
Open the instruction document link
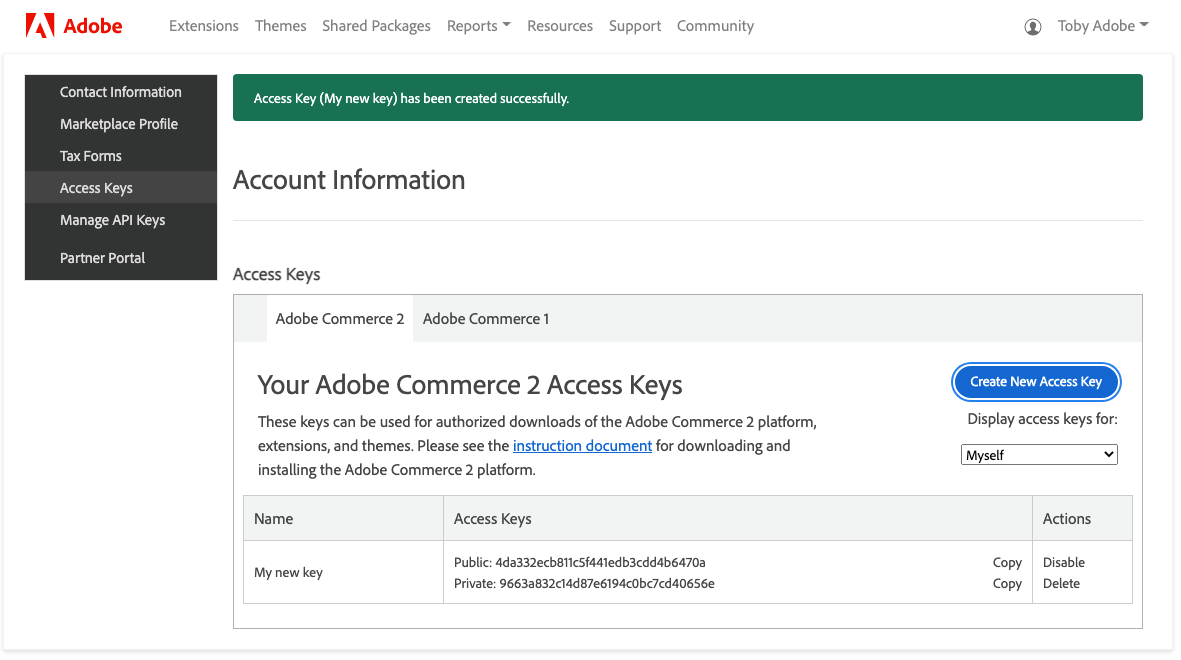[582, 445]
